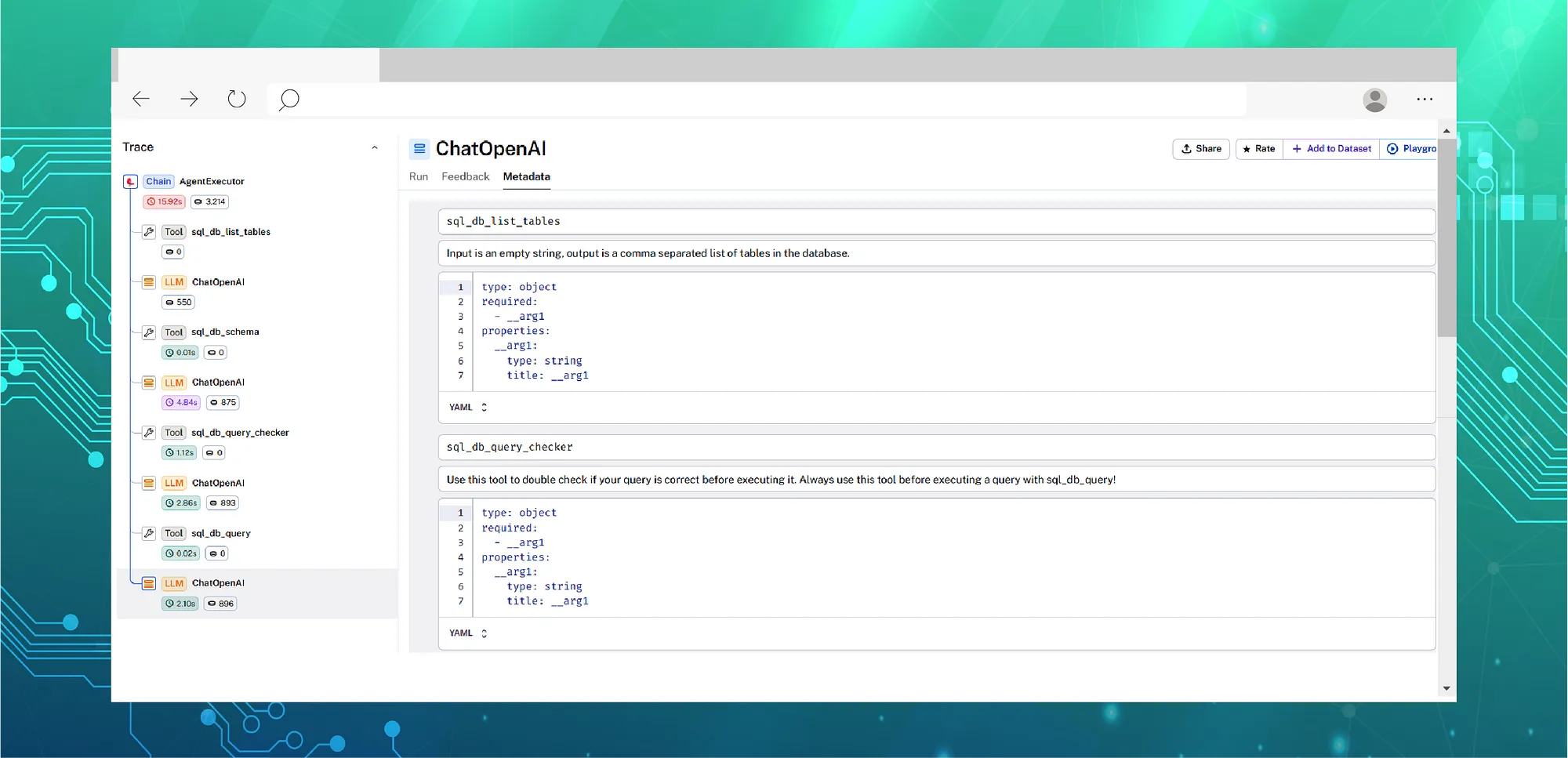1568x758 pixels.
Task: Click the 'Input is an empty string' description
Action: pyautogui.click(x=936, y=253)
